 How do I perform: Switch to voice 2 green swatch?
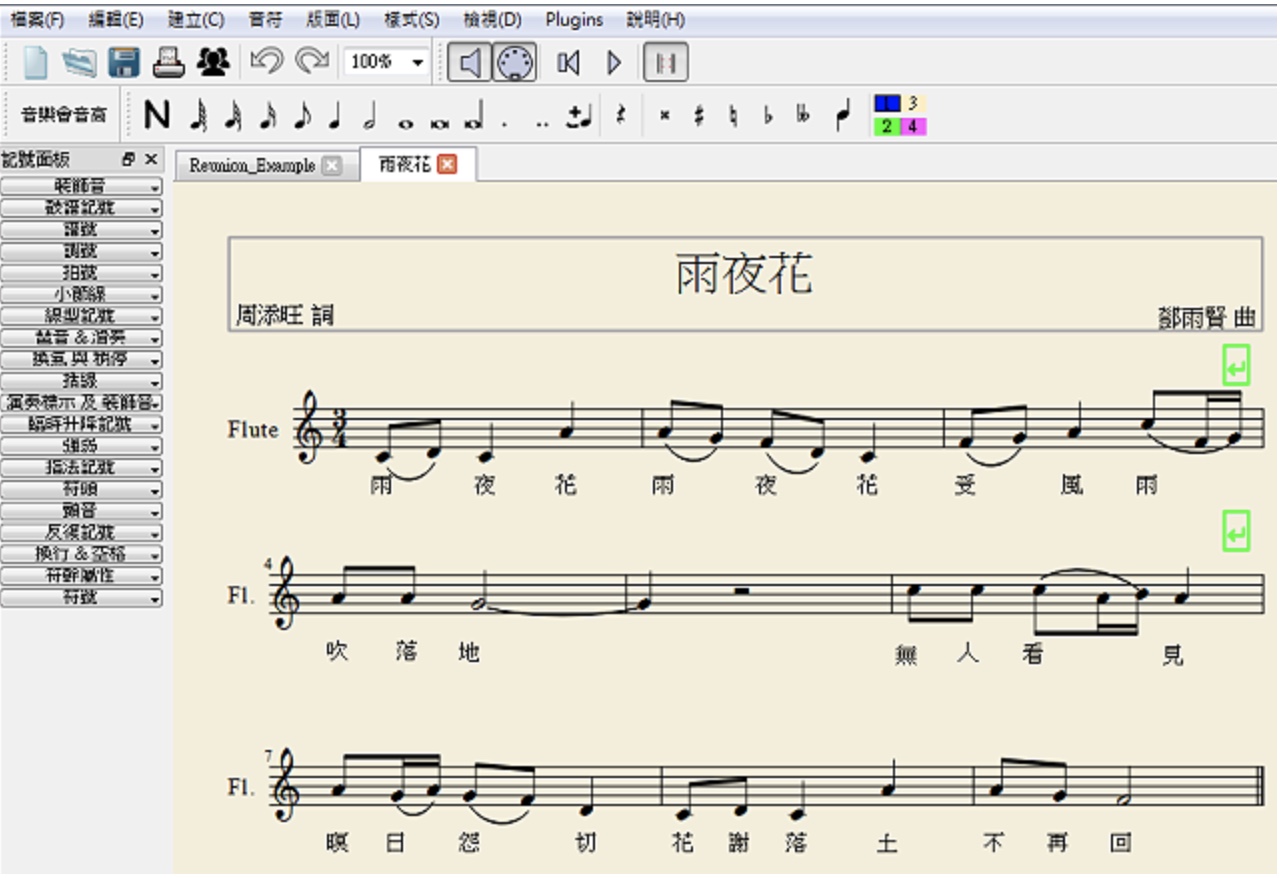click(x=887, y=127)
